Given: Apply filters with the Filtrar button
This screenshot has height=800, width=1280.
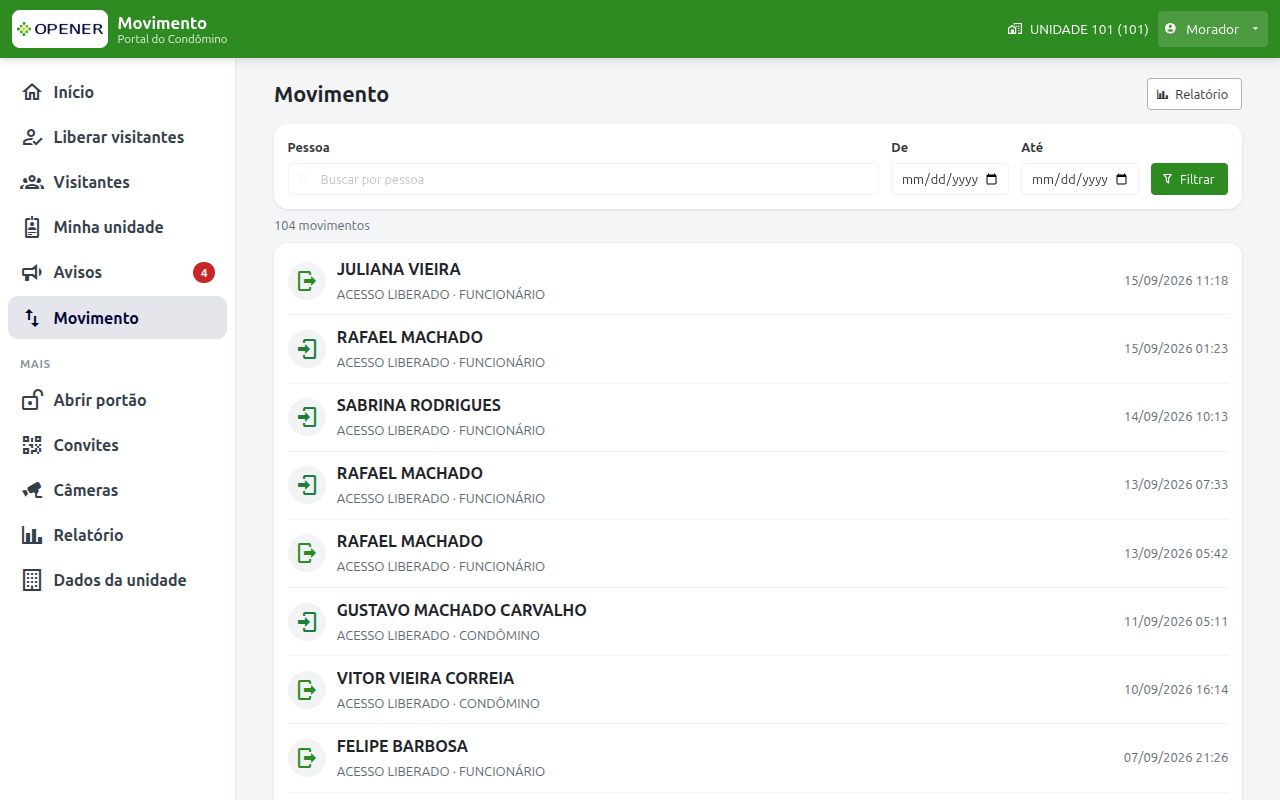Looking at the screenshot, I should coord(1189,179).
